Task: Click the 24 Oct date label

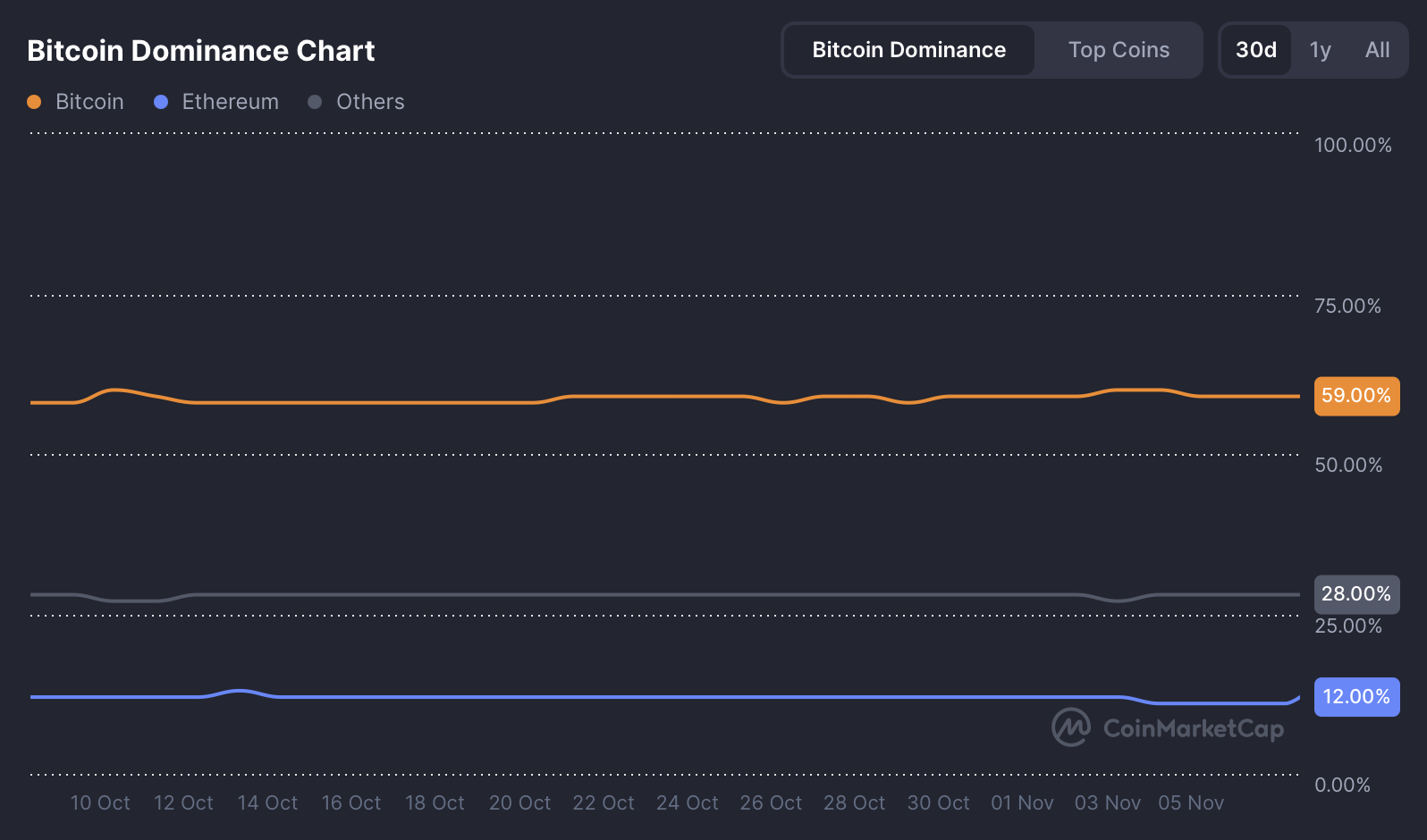Action: pyautogui.click(x=687, y=803)
